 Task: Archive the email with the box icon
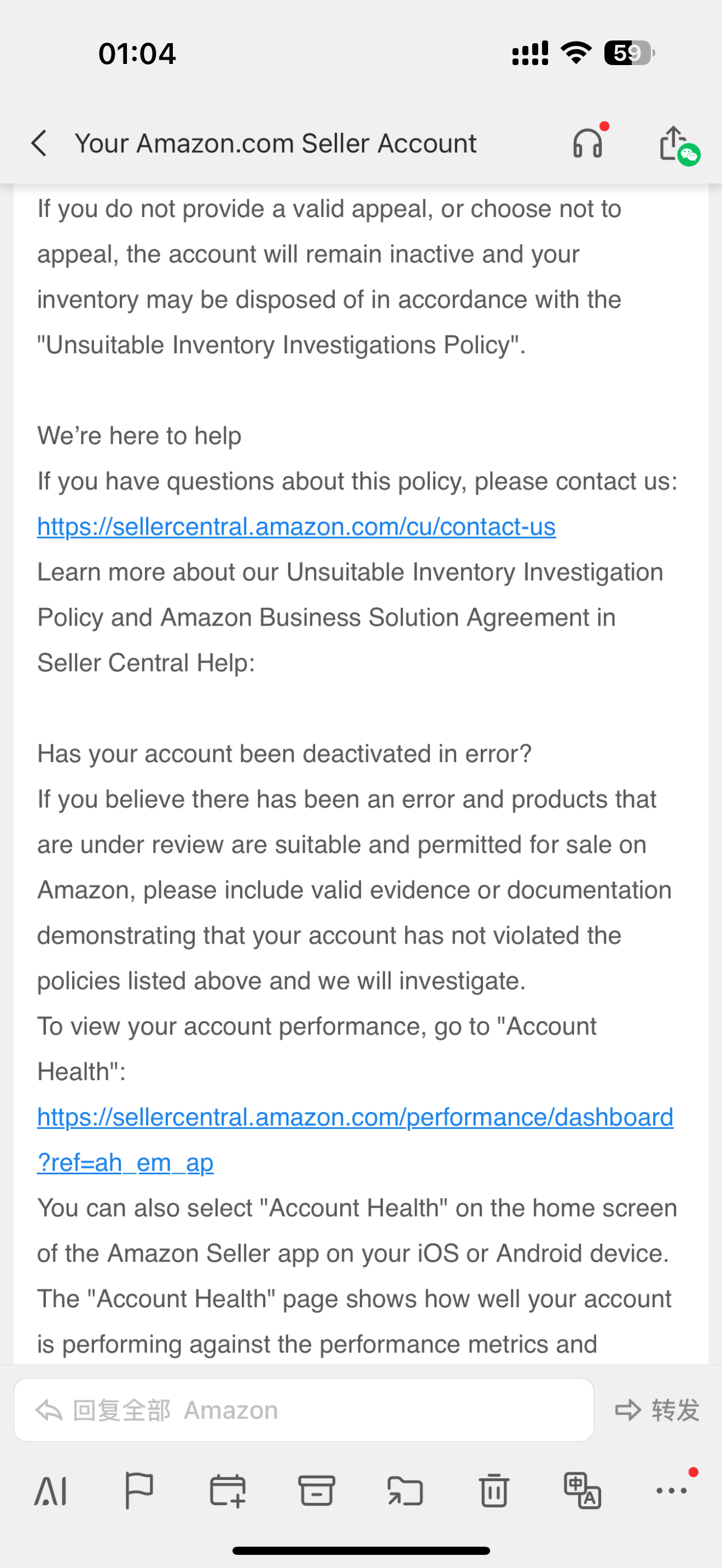317,1490
